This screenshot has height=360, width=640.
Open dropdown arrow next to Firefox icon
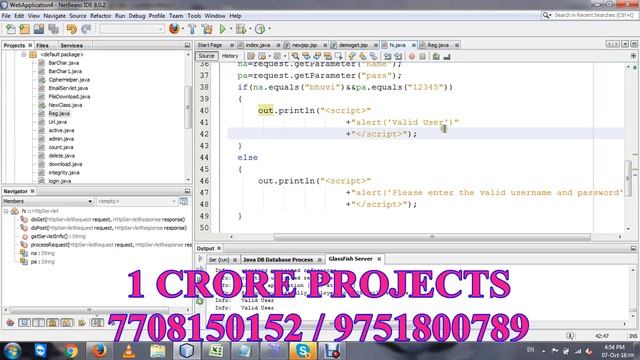coord(182,29)
